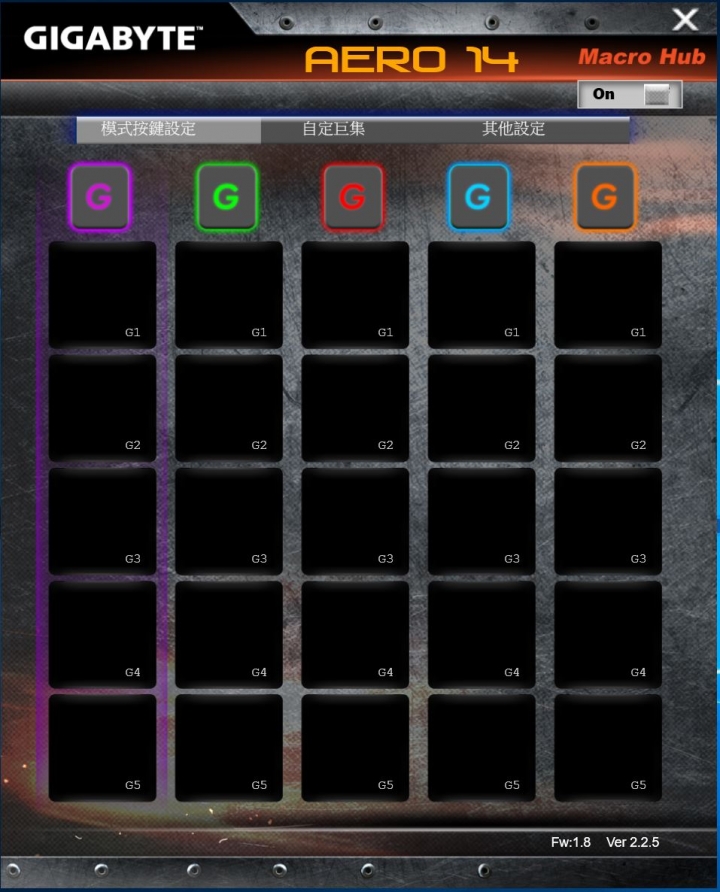Click G5 key slot in purple profile
The width and height of the screenshot is (720, 892).
point(102,748)
